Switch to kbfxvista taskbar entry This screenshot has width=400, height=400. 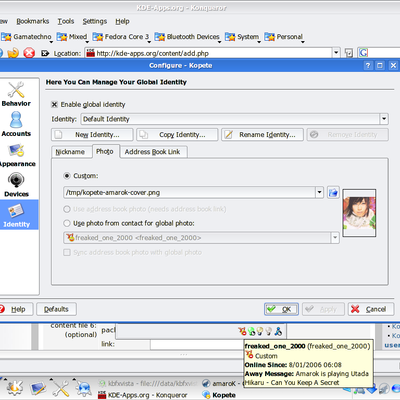point(148,384)
